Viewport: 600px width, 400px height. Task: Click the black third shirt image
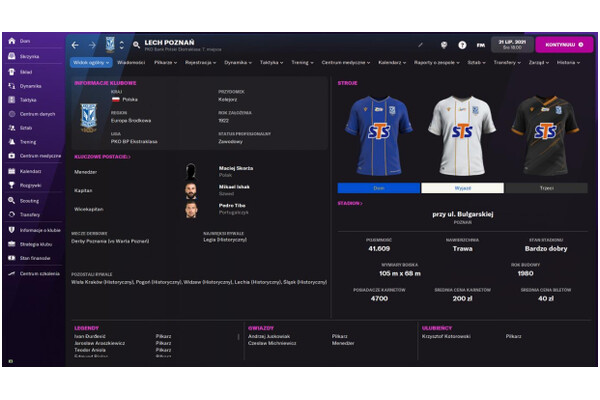(546, 136)
